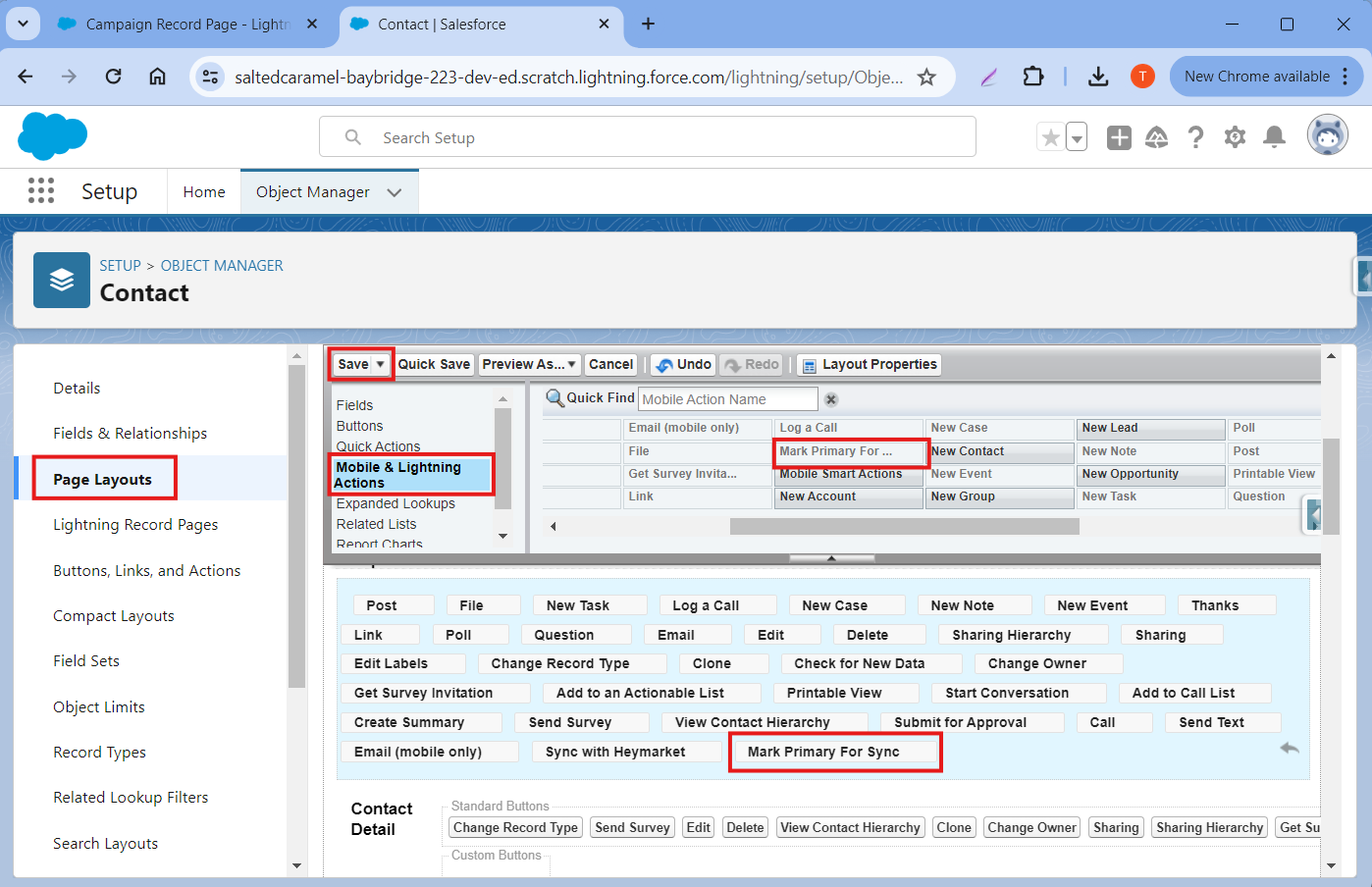The height and width of the screenshot is (887, 1372).
Task: Clear the Quick Find field
Action: pos(831,399)
